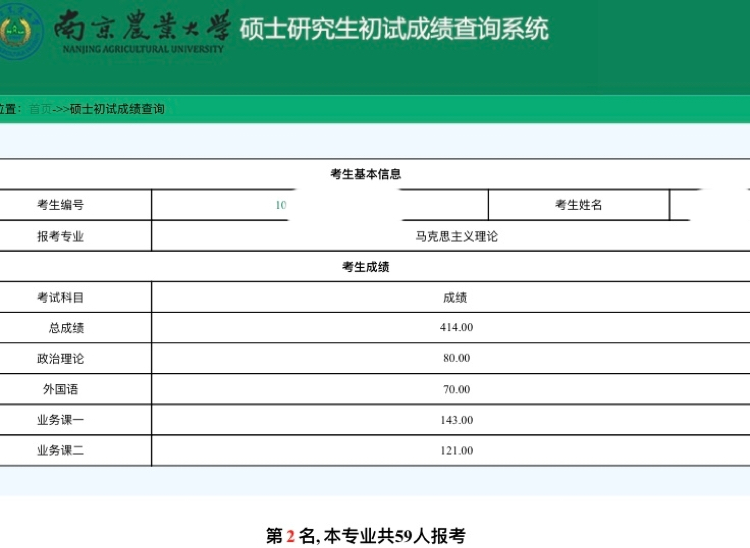
Task: Click the Nanjing Agricultural University emblem logo
Action: pos(20,31)
